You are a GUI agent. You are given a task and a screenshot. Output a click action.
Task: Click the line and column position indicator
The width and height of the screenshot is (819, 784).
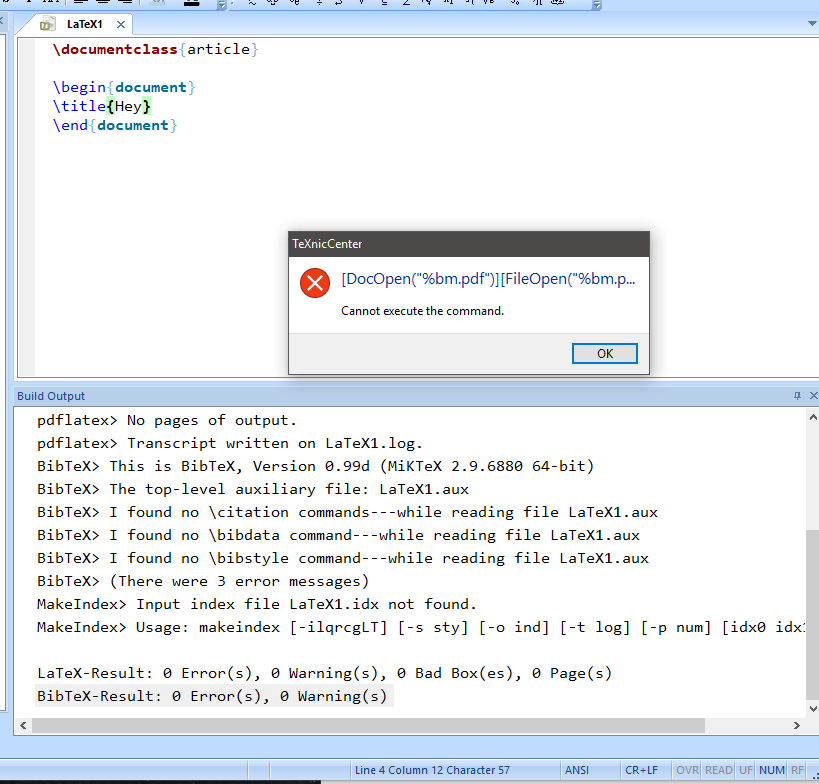pos(432,770)
